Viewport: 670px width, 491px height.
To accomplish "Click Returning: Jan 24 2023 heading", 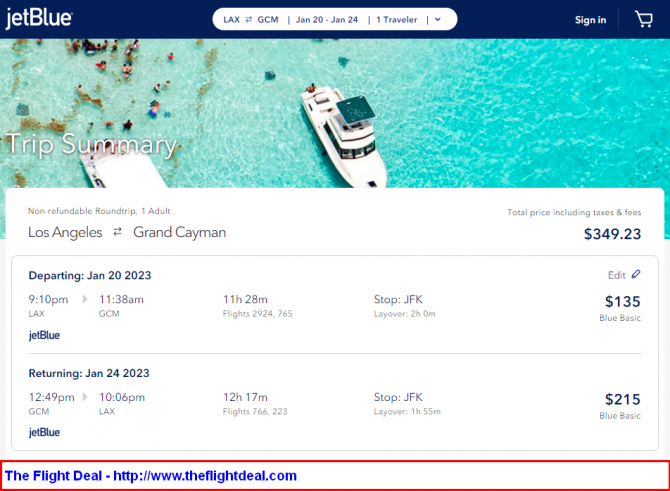I will point(89,373).
